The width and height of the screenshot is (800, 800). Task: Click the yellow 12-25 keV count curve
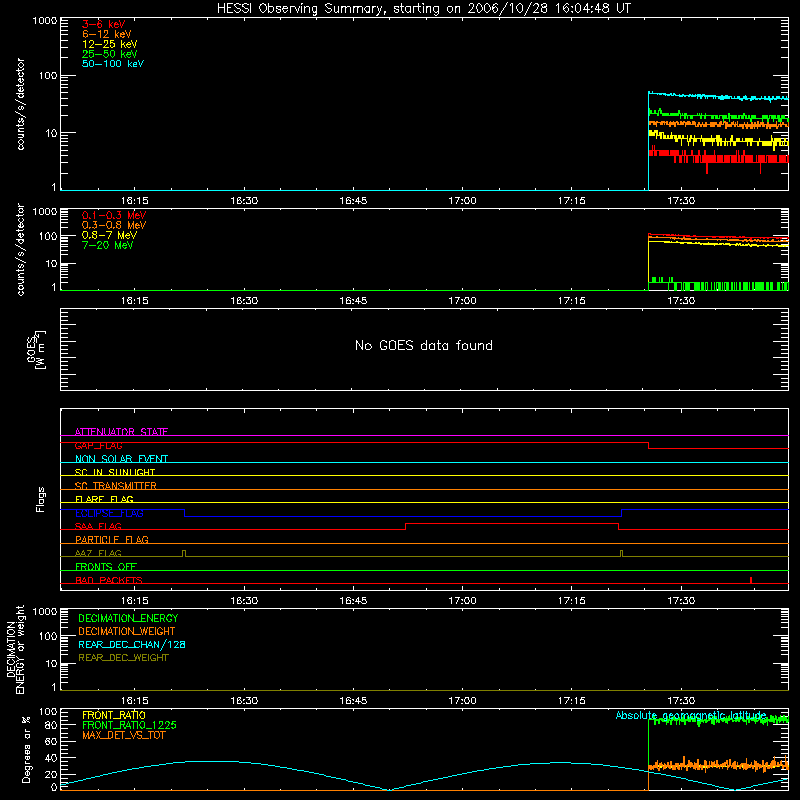[718, 139]
